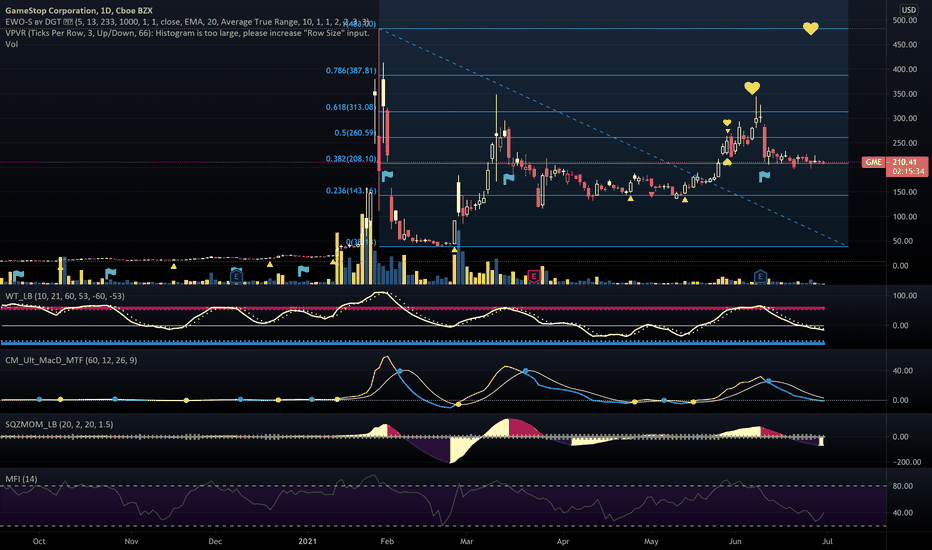This screenshot has height=550, width=932.
Task: Open the blue flag in late-December volume bars
Action: pyautogui.click(x=303, y=271)
